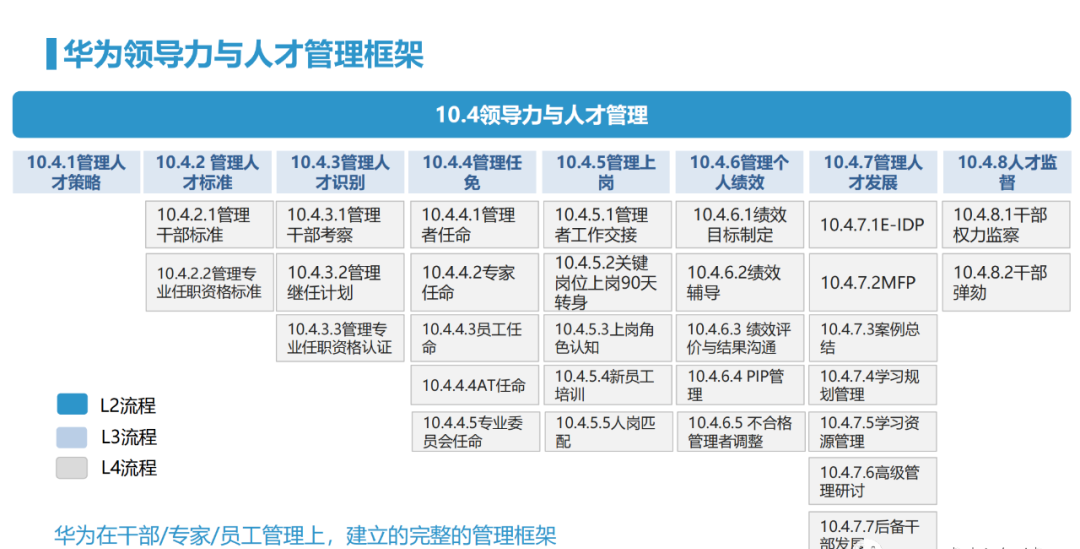
Task: Select the 10.4.7.7后备干部 box
Action: point(873,530)
